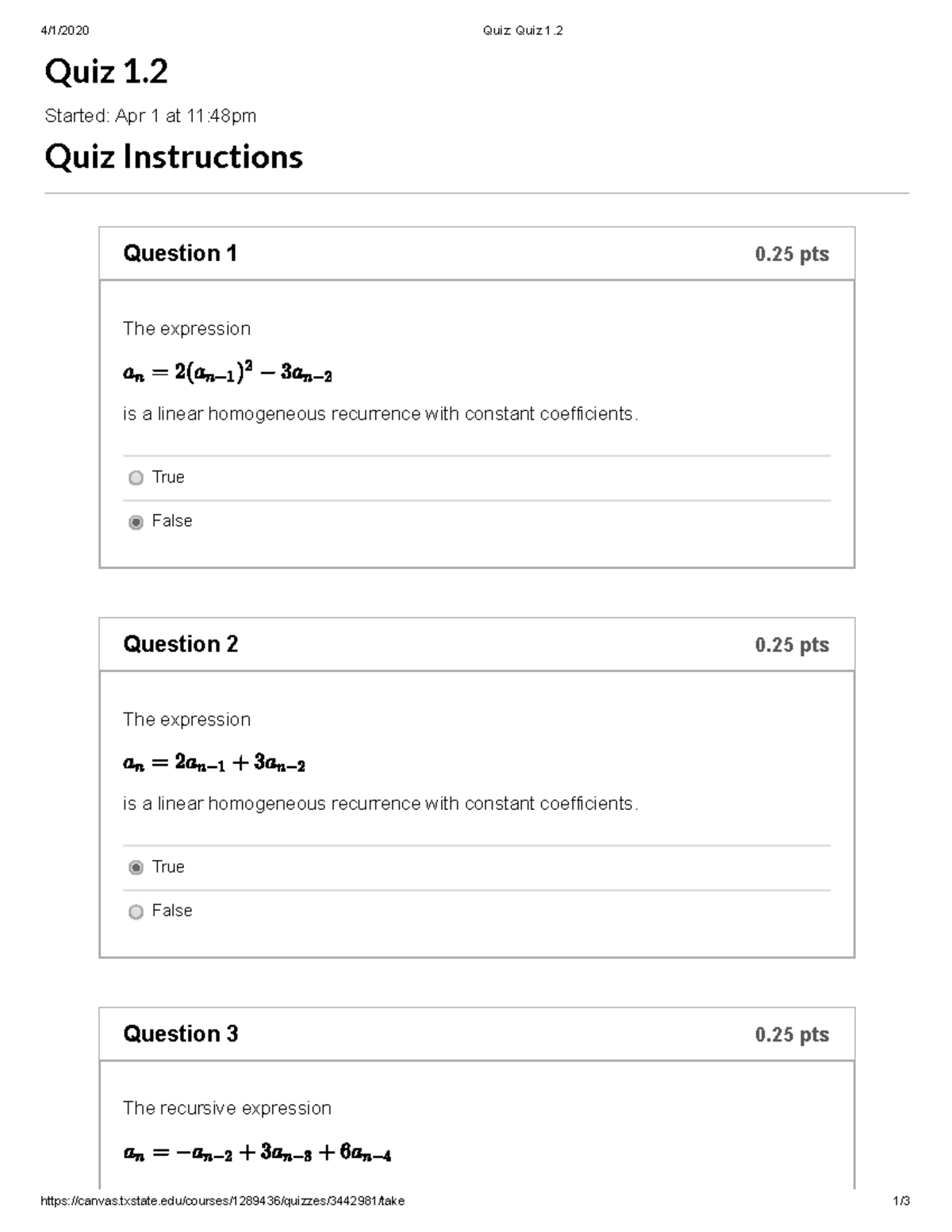The height and width of the screenshot is (1232, 952).
Task: Click the page header 'Quiz: Quiz 1.2'
Action: (523, 31)
